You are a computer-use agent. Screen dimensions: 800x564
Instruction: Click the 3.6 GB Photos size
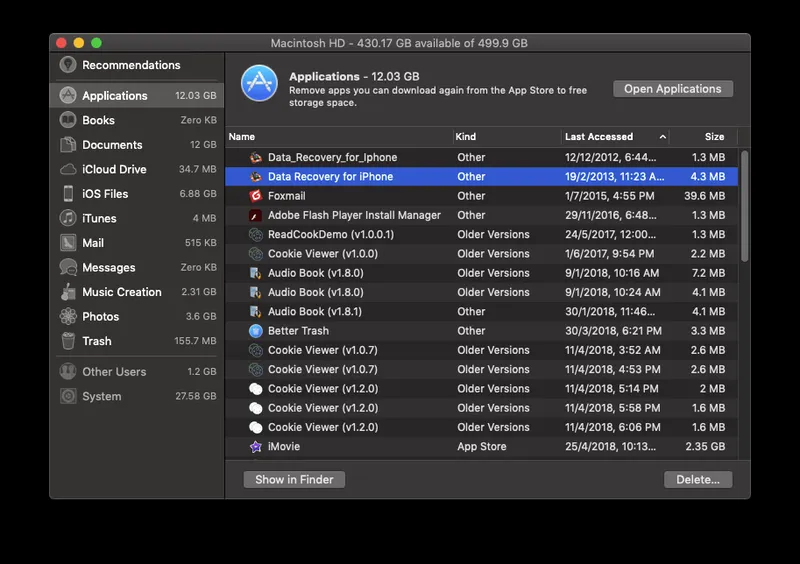201,316
